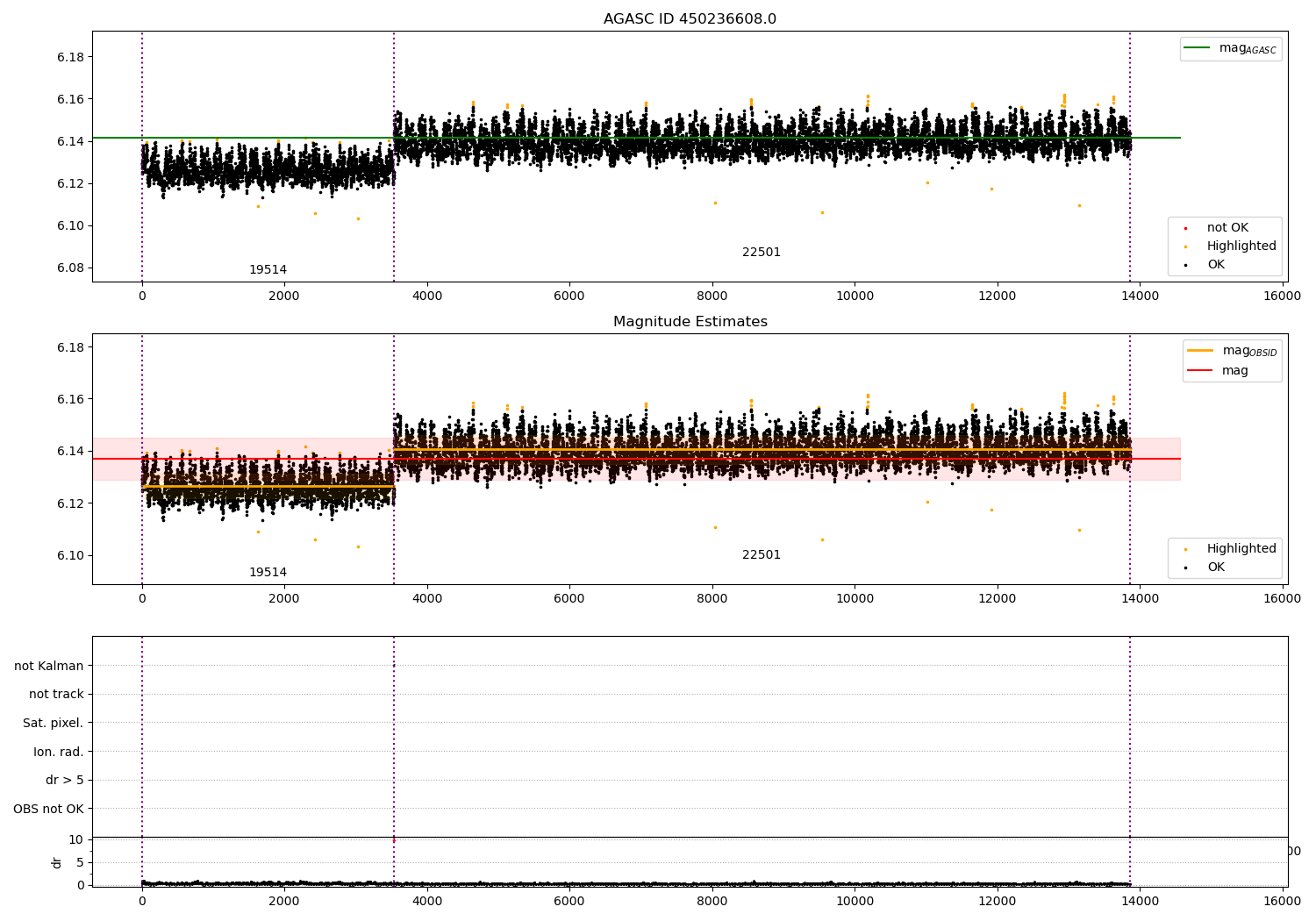Click the 'AGASC ID 450236608.0' plot title
1316x921 pixels.
690,19
